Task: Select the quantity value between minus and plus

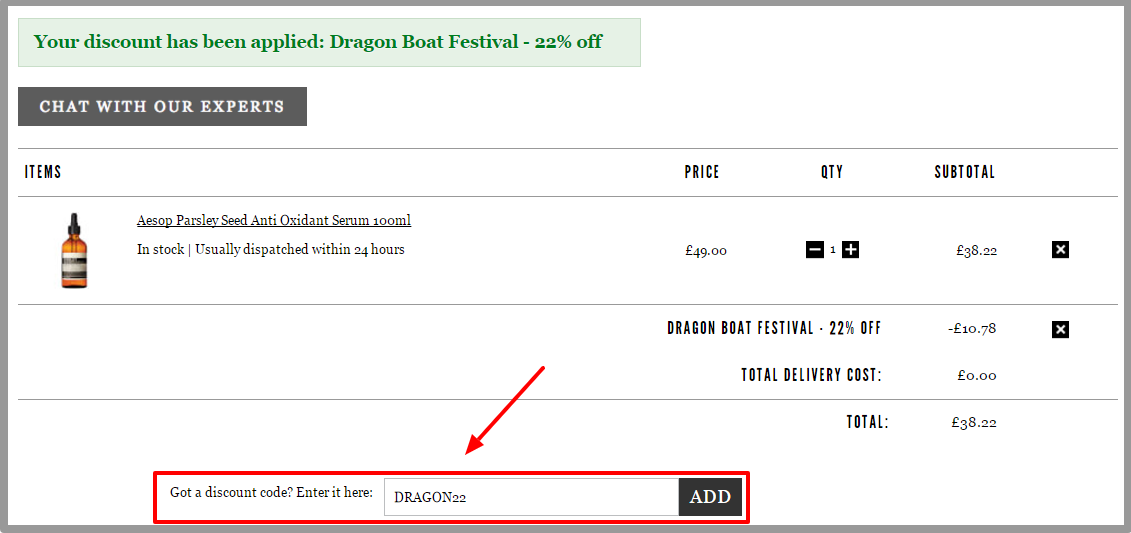Action: point(833,250)
